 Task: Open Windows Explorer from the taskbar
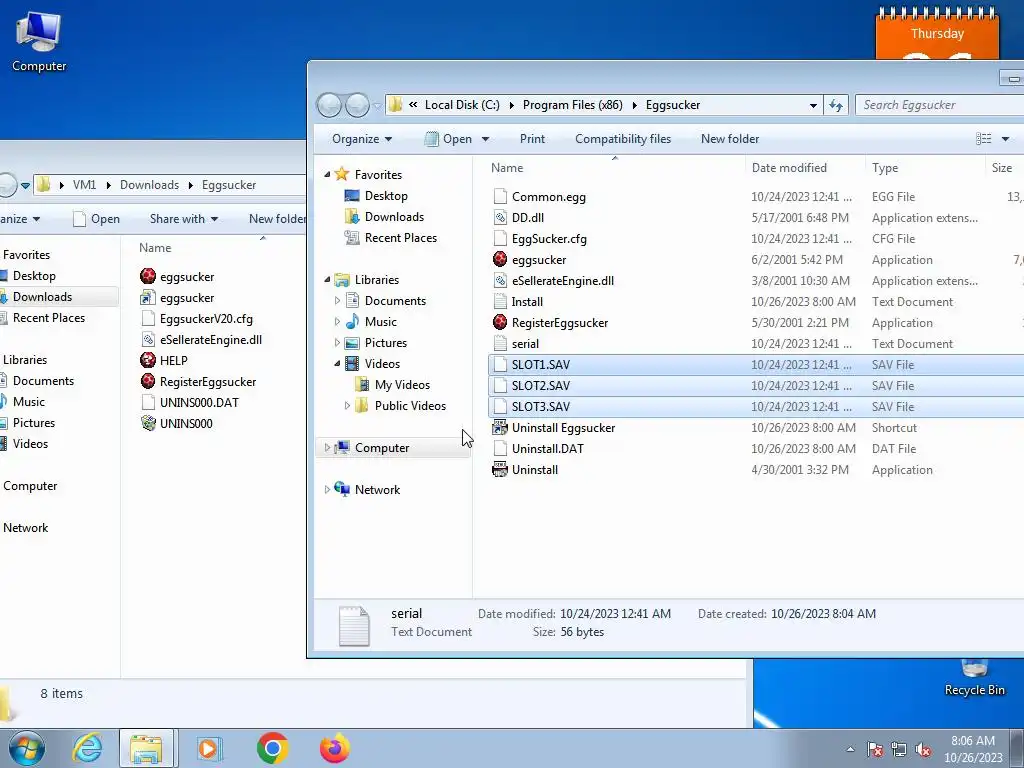pyautogui.click(x=146, y=748)
